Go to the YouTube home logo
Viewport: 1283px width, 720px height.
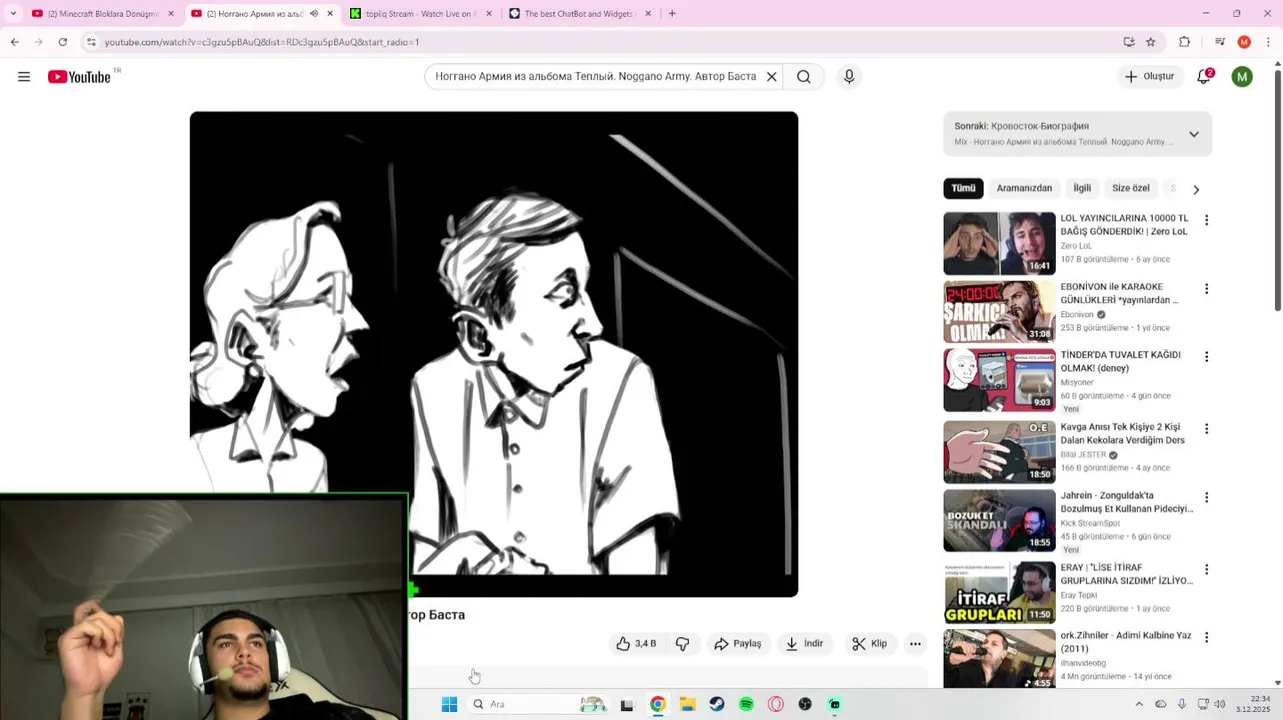(x=80, y=77)
